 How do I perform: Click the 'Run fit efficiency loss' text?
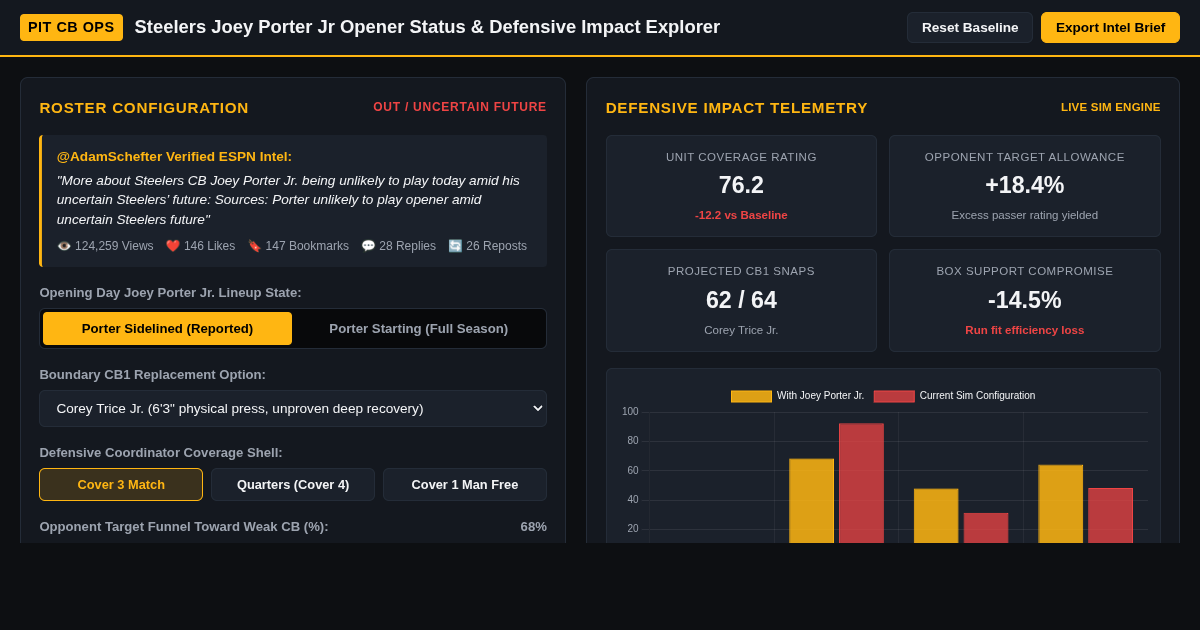click(1025, 330)
